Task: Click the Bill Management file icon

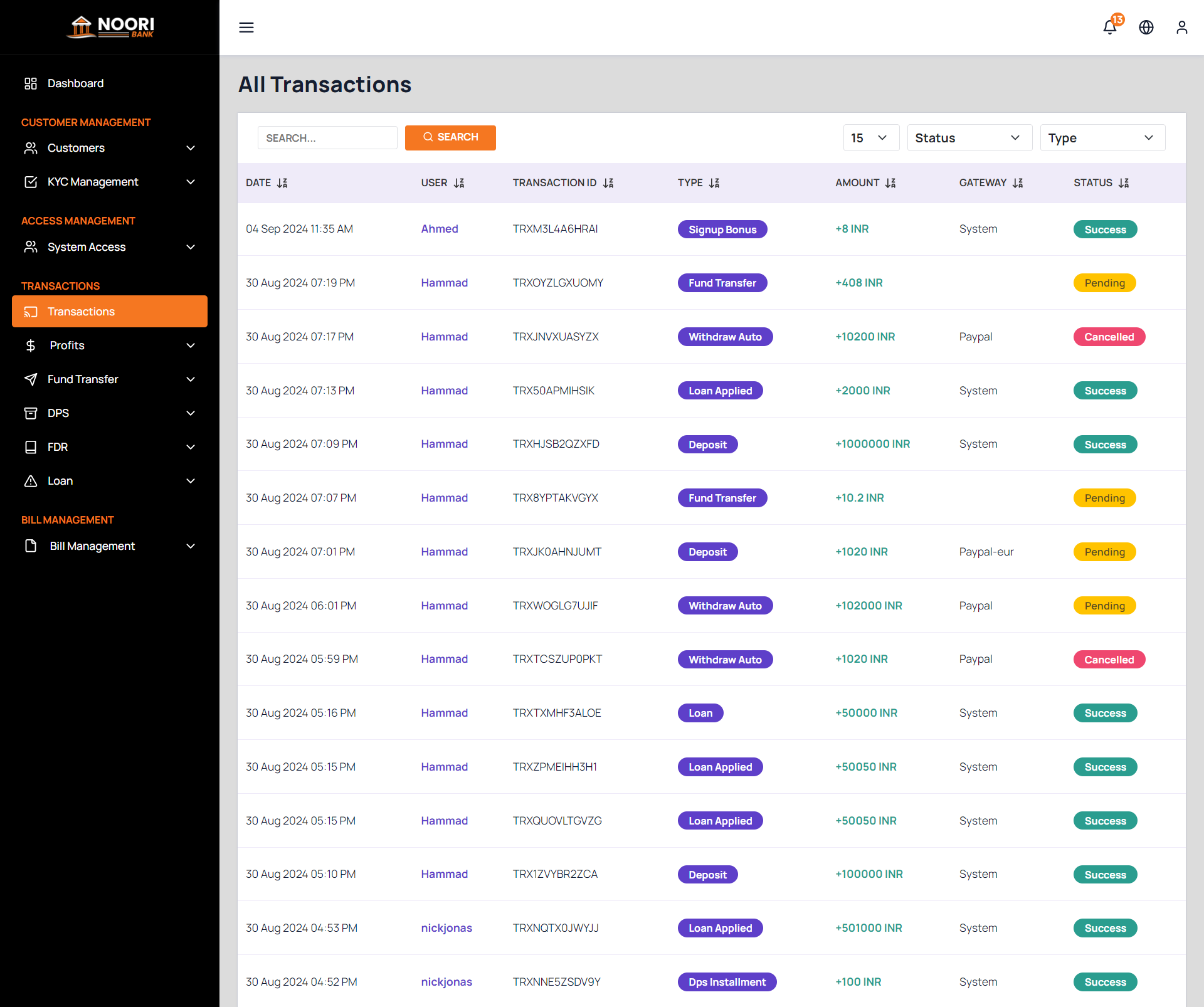Action: pos(31,546)
